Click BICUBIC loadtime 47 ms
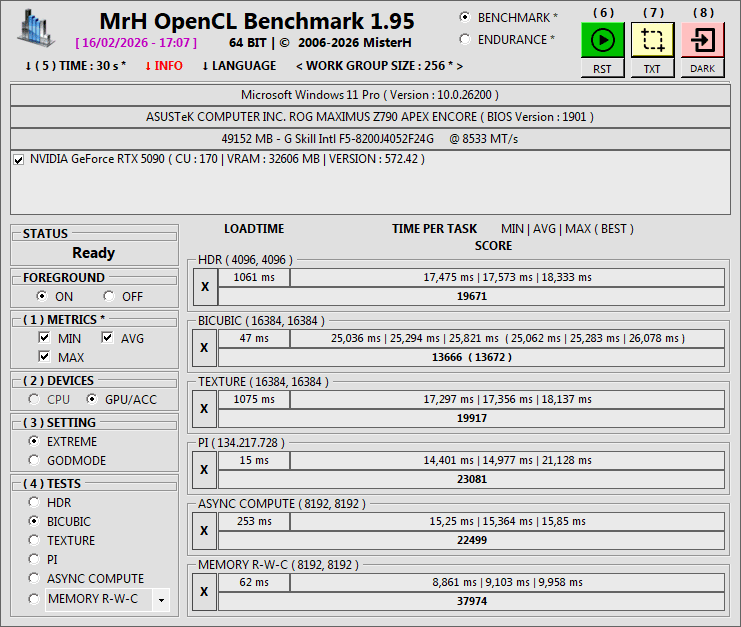 pyautogui.click(x=254, y=338)
